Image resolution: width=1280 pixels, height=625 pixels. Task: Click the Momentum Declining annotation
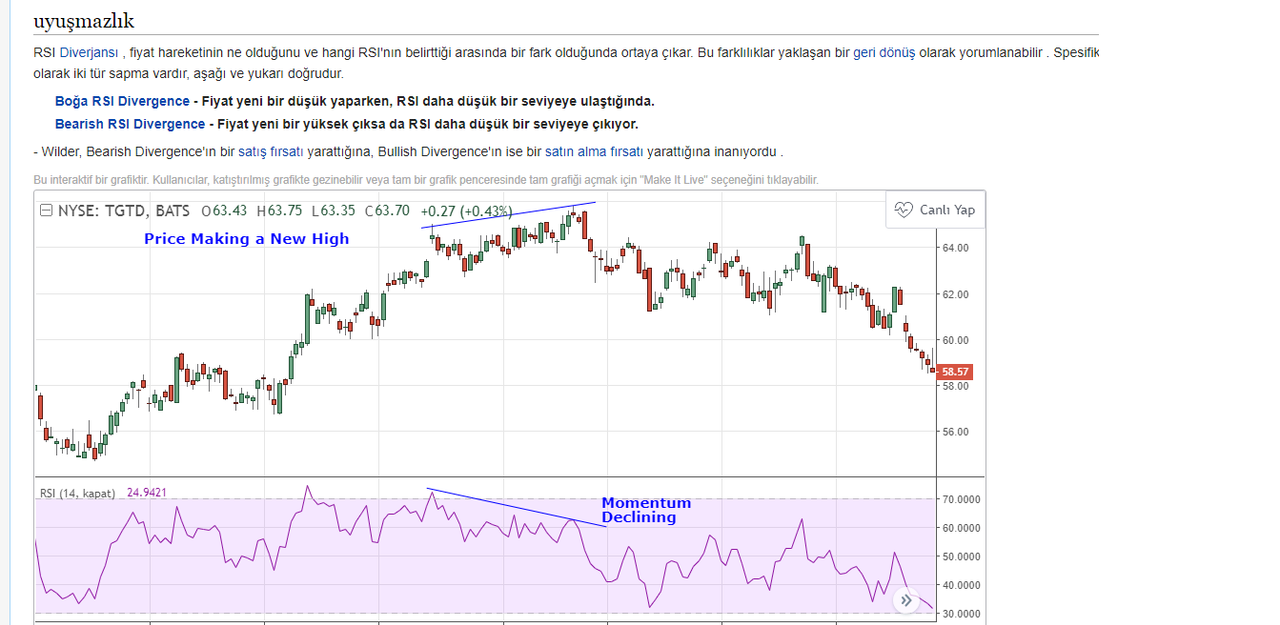[646, 510]
